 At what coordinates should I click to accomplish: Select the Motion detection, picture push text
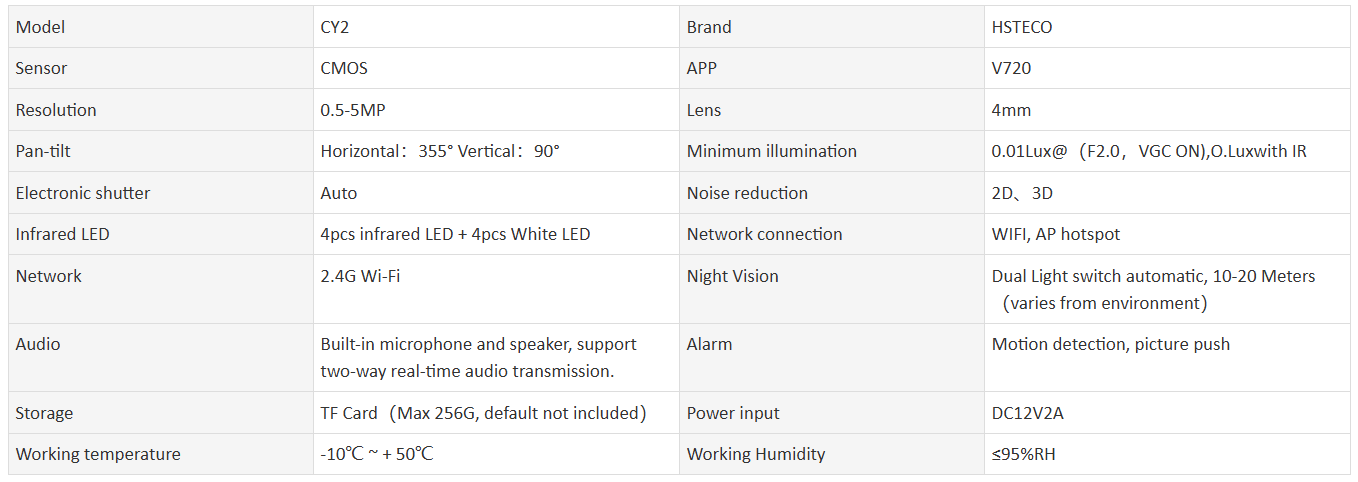[x=1110, y=344]
